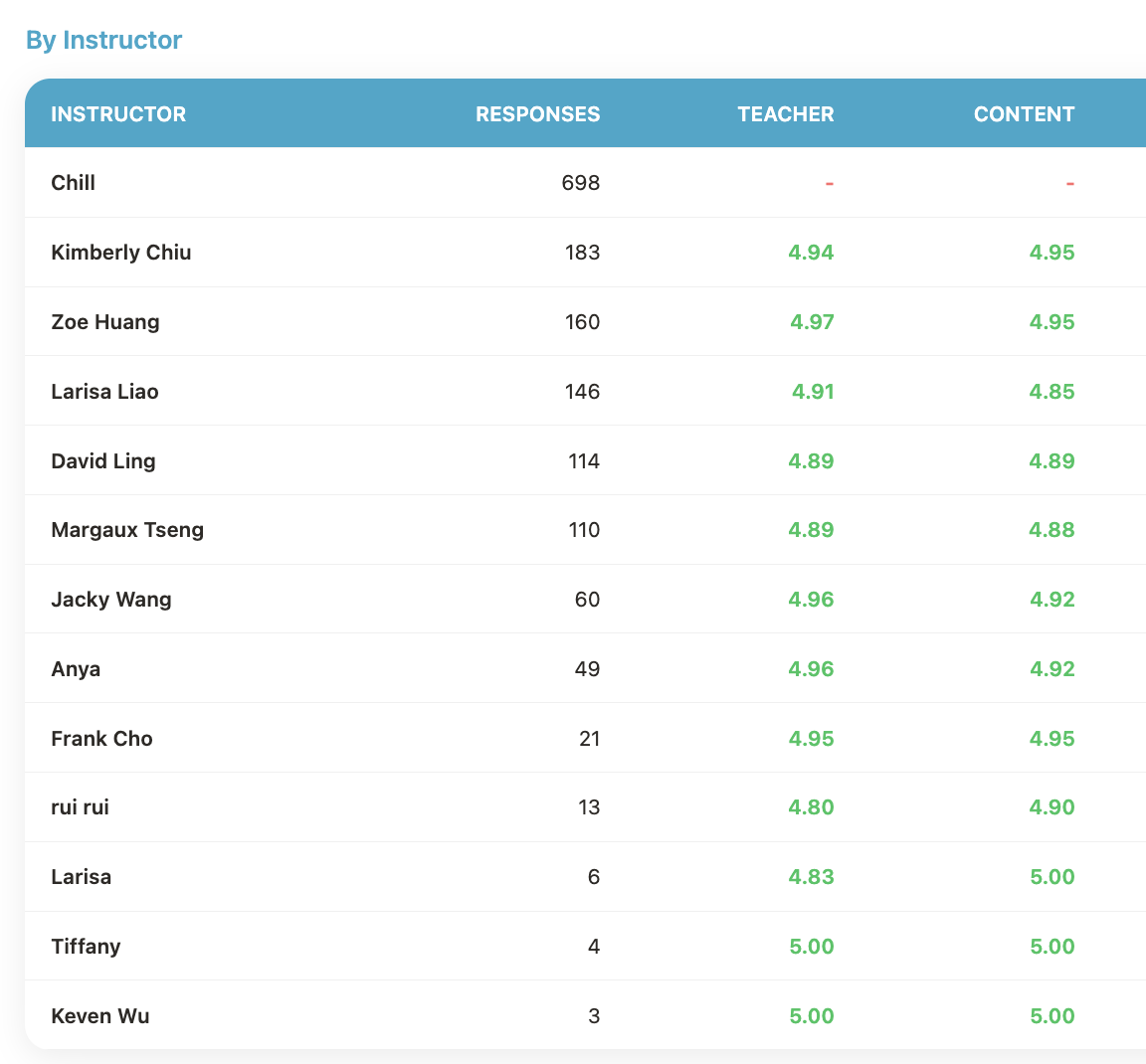Click Margaux Tseng's content score 4.88
The height and width of the screenshot is (1064, 1146).
pos(1051,530)
